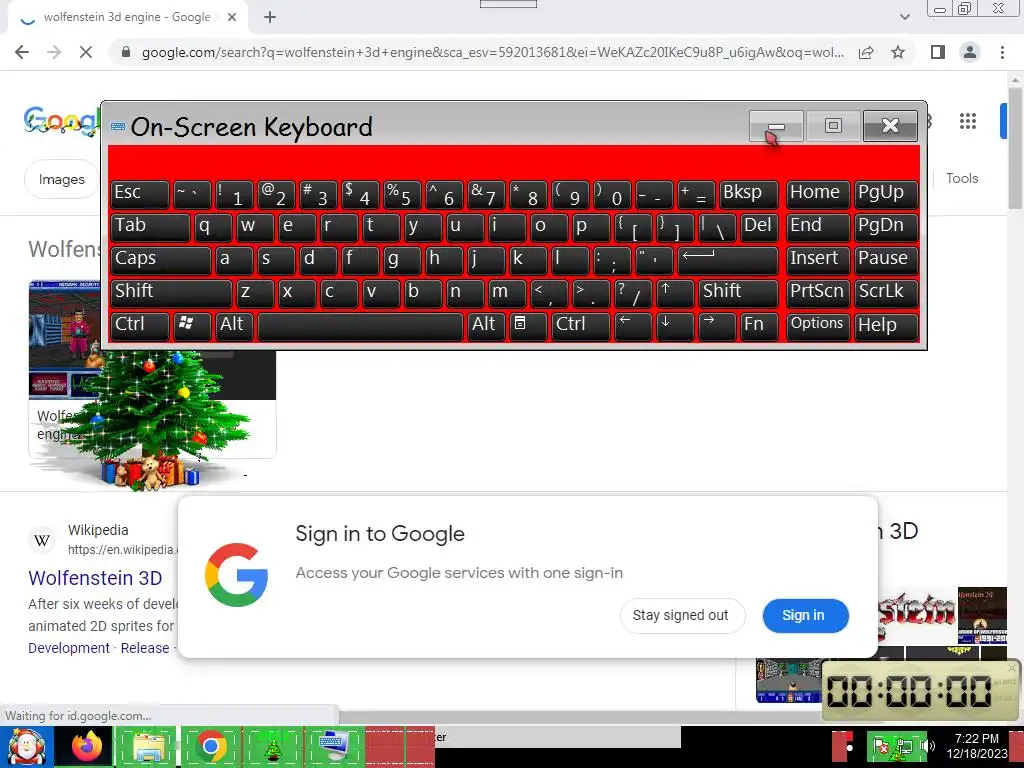
Task: Click the address bar URL field
Action: click(x=493, y=52)
